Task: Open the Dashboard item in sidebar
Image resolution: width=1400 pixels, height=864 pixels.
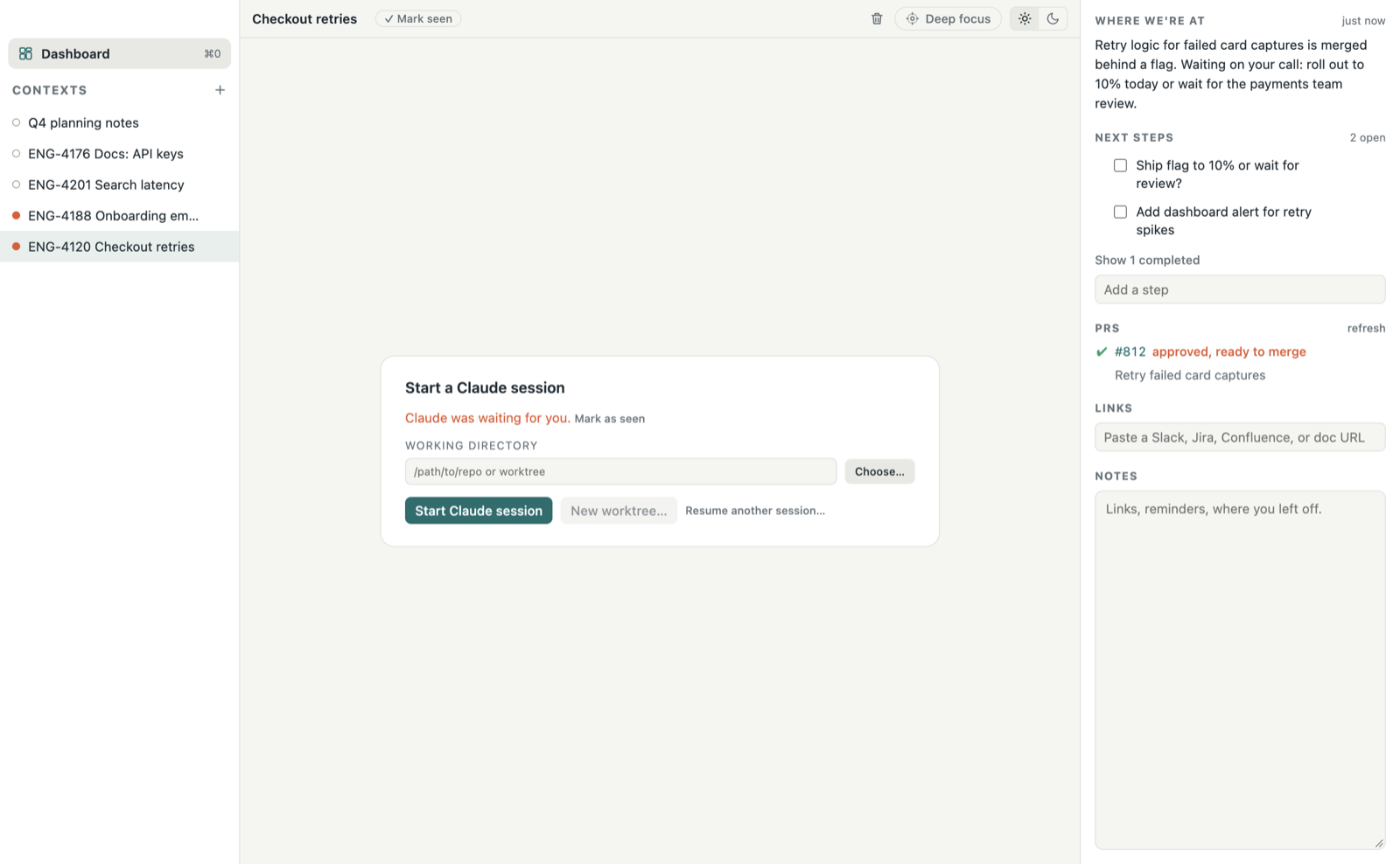Action: click(x=120, y=53)
